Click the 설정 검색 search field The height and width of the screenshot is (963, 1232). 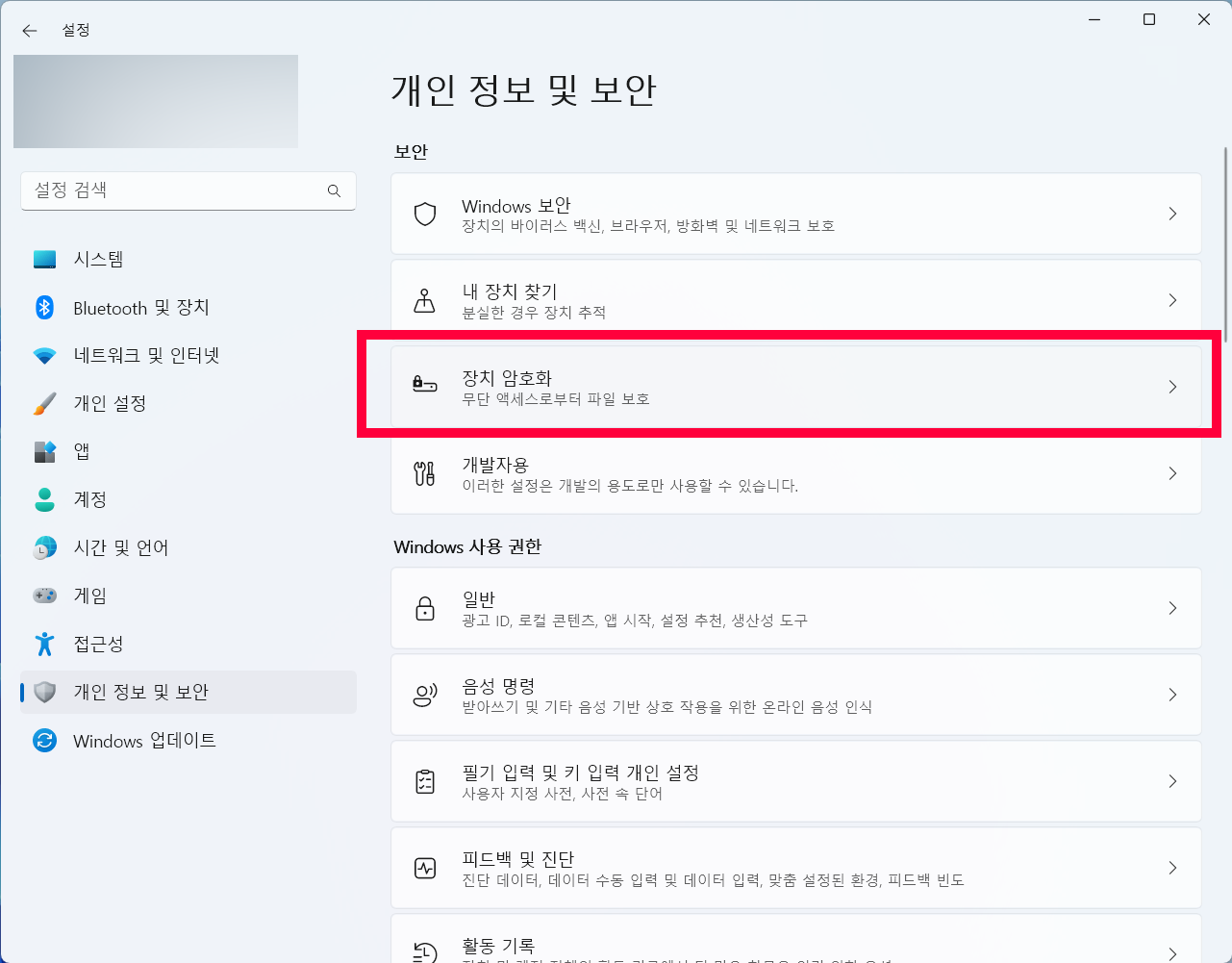pyautogui.click(x=189, y=190)
